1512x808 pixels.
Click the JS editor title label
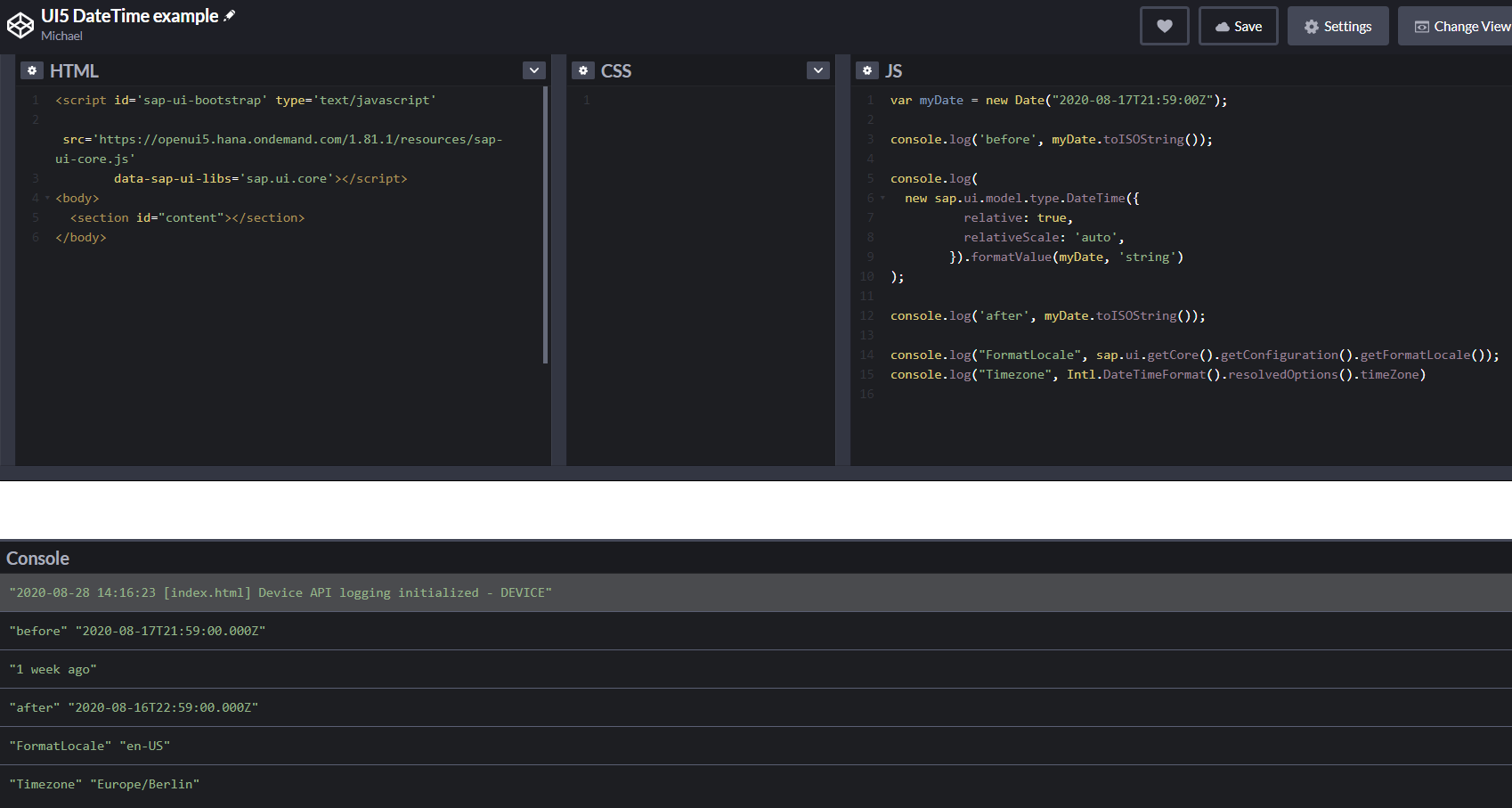893,70
